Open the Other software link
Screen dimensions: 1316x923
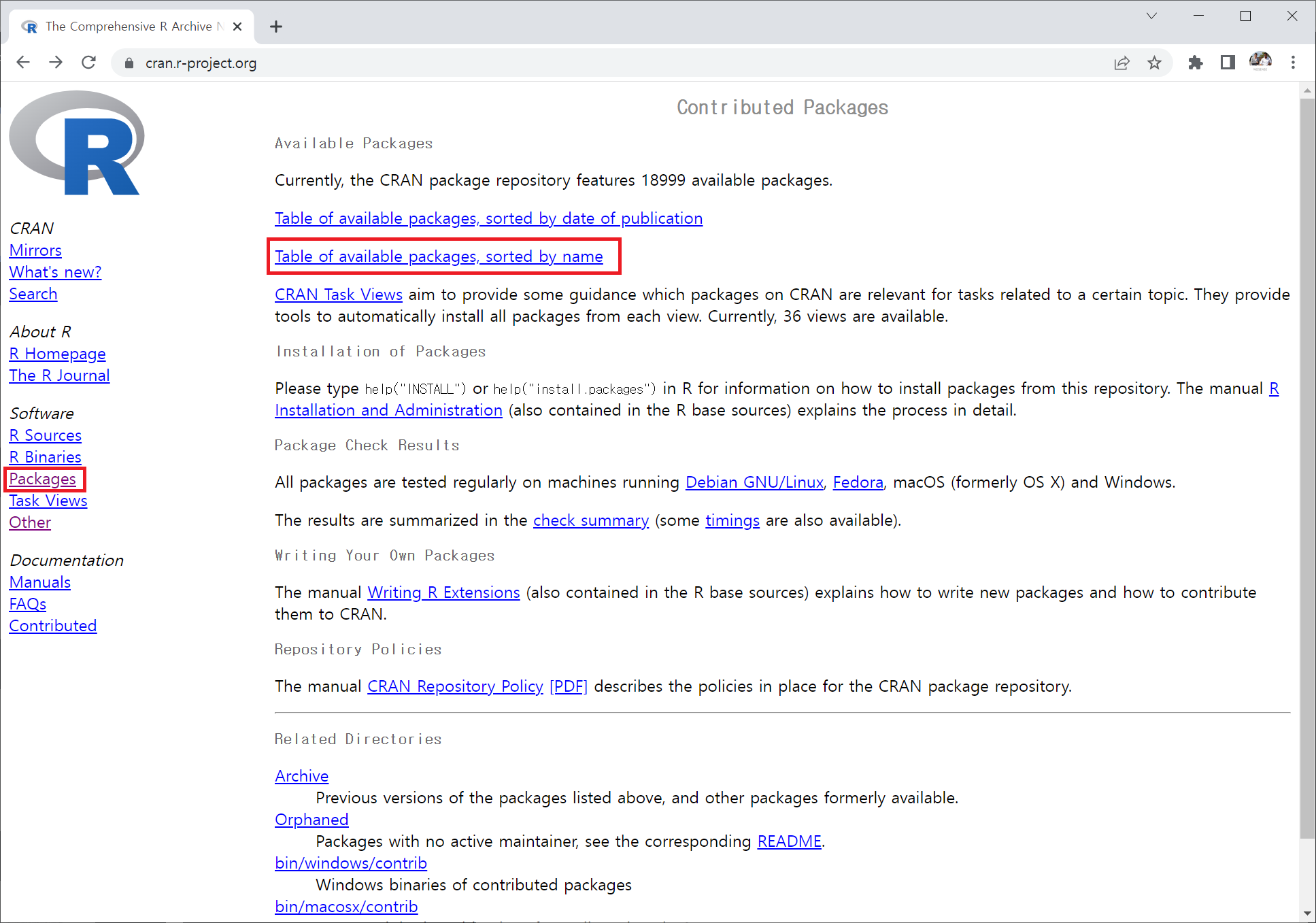click(x=30, y=522)
